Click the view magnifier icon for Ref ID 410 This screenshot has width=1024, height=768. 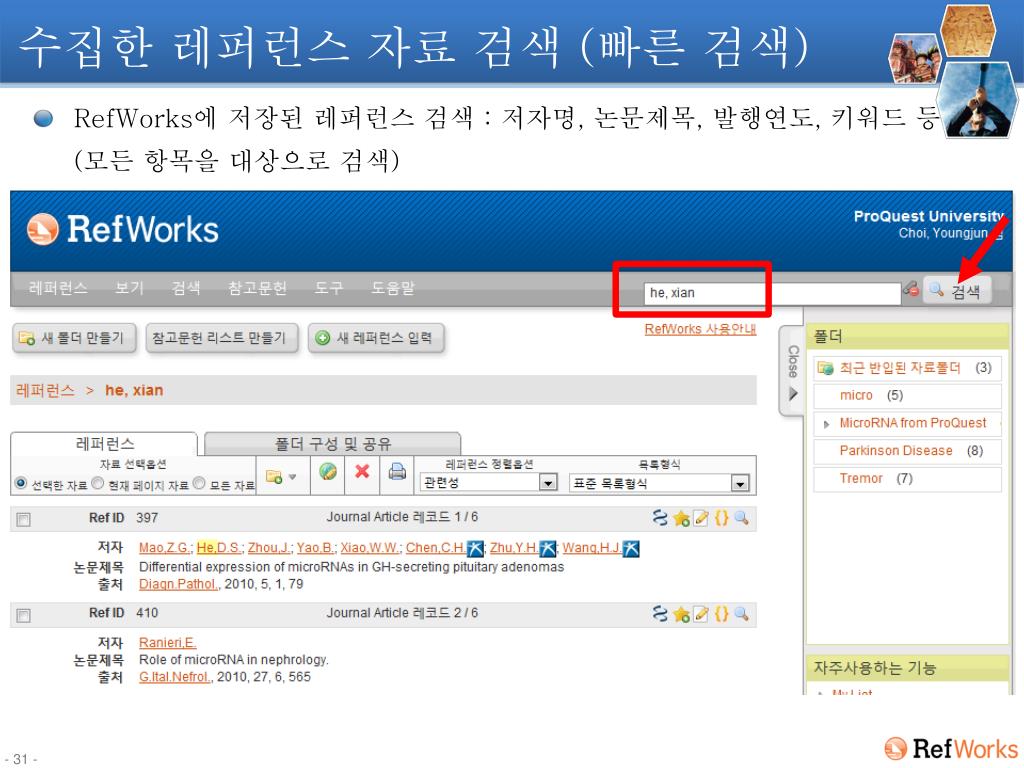(x=741, y=615)
